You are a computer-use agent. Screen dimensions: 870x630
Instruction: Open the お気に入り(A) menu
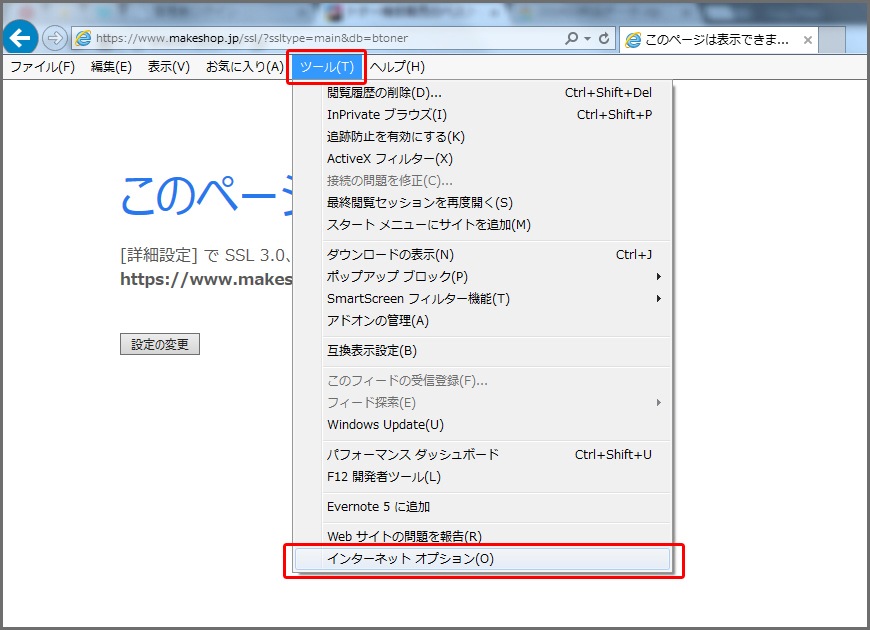click(244, 67)
